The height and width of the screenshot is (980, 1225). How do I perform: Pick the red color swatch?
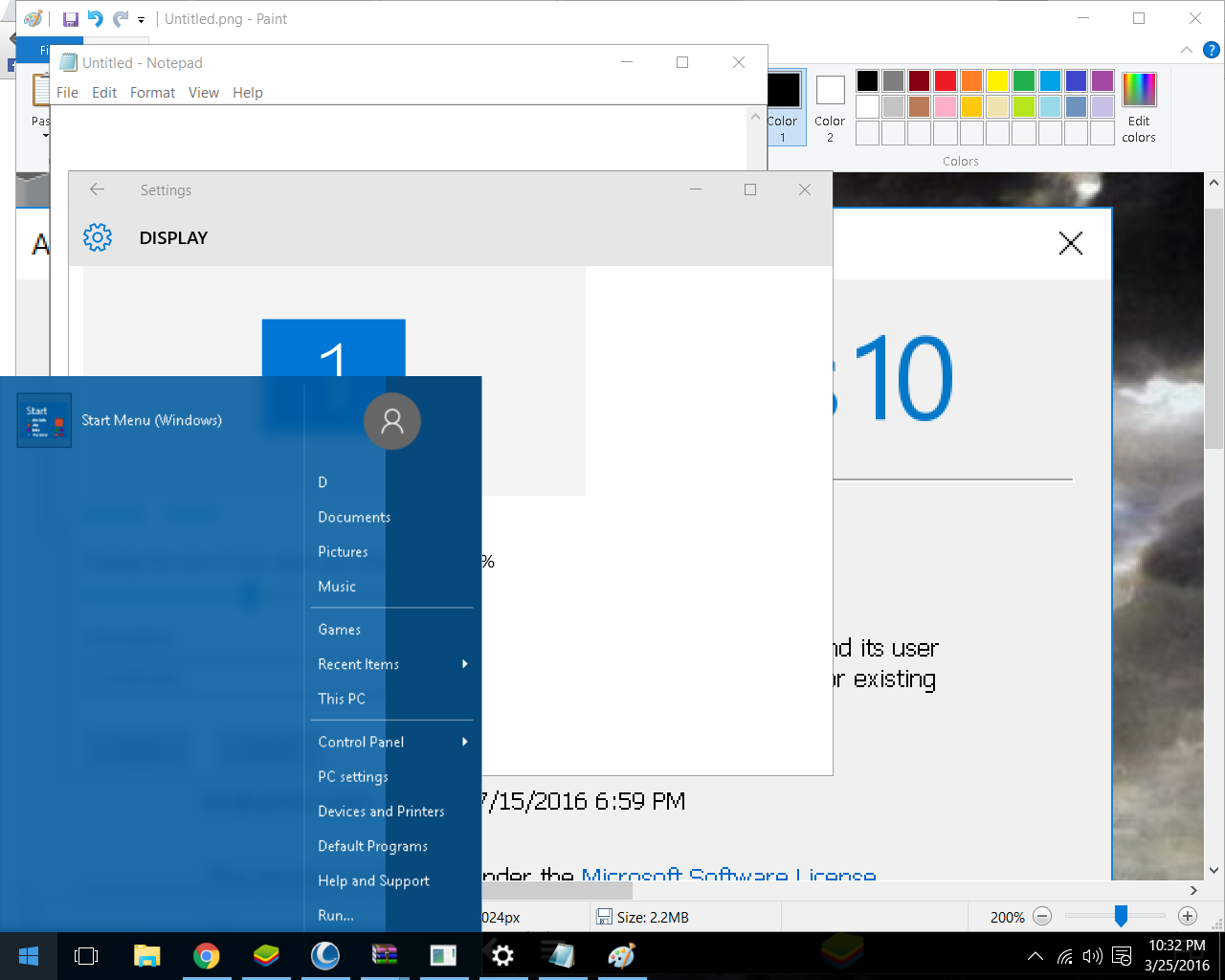[x=946, y=80]
